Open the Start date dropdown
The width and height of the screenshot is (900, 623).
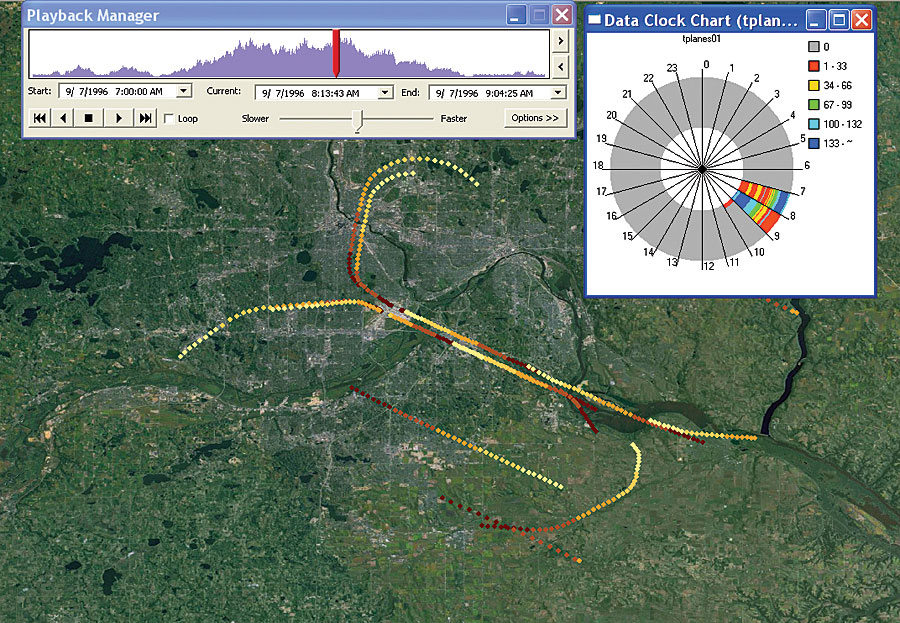185,90
